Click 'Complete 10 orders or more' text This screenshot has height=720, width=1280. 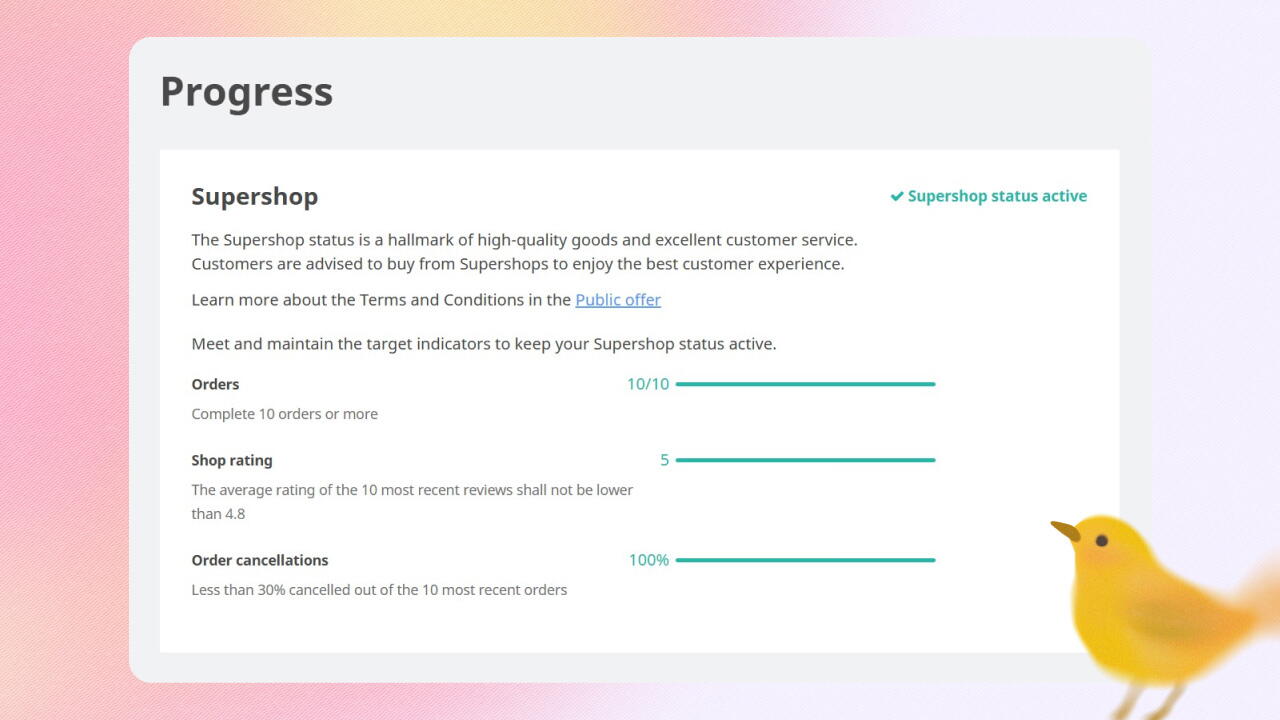(x=285, y=414)
